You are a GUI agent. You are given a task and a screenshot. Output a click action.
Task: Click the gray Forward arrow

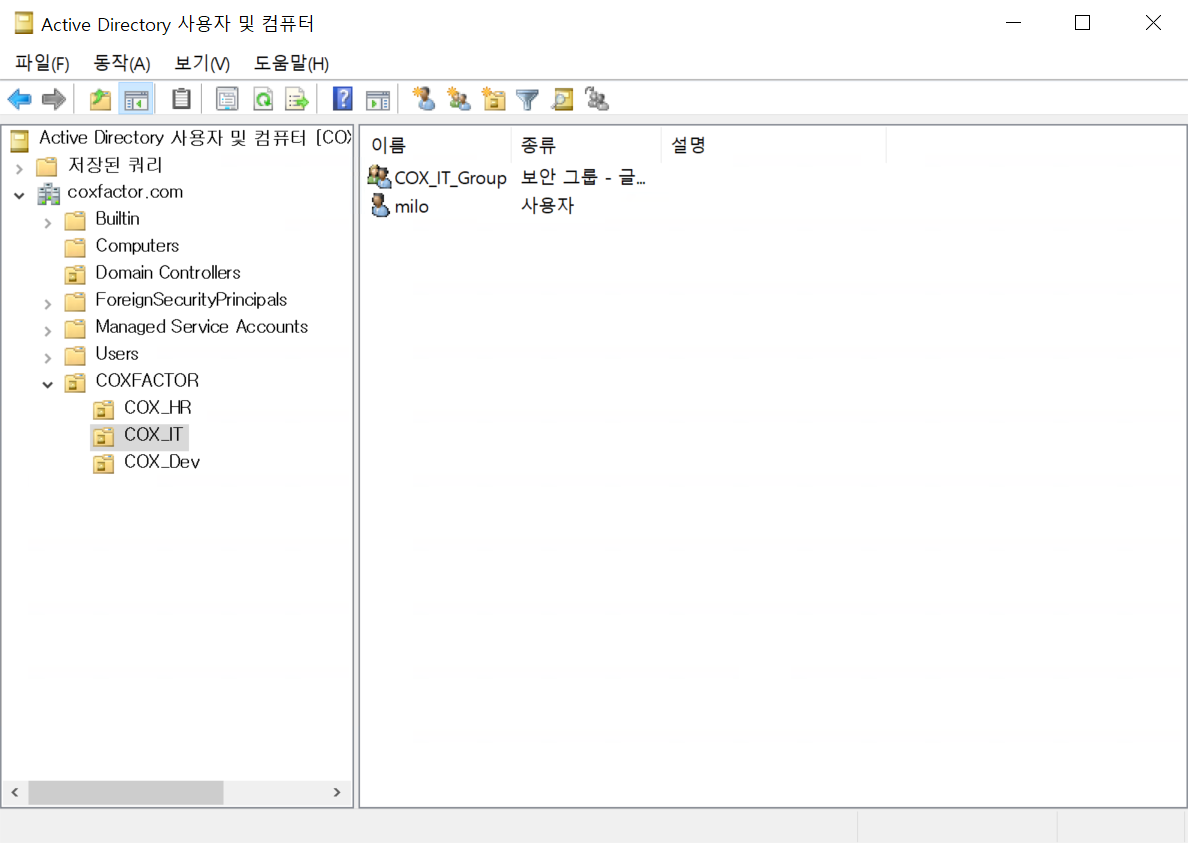tap(54, 98)
